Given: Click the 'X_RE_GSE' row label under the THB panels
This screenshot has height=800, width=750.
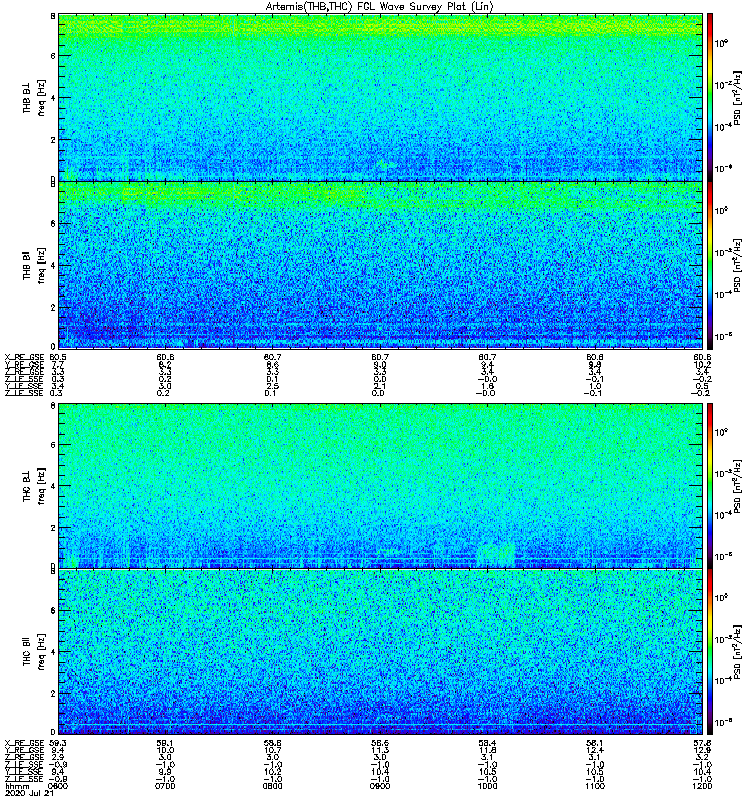Looking at the screenshot, I should 24,357.
